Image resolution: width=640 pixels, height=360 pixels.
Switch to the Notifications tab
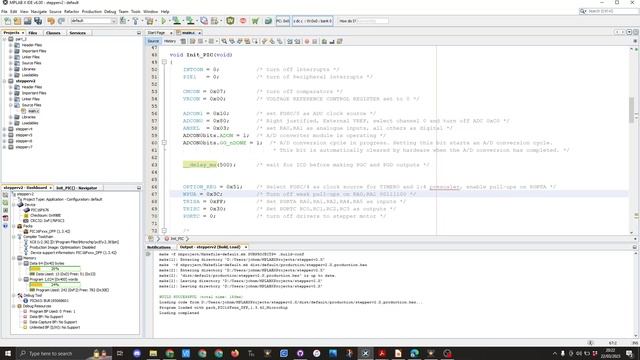(158, 247)
